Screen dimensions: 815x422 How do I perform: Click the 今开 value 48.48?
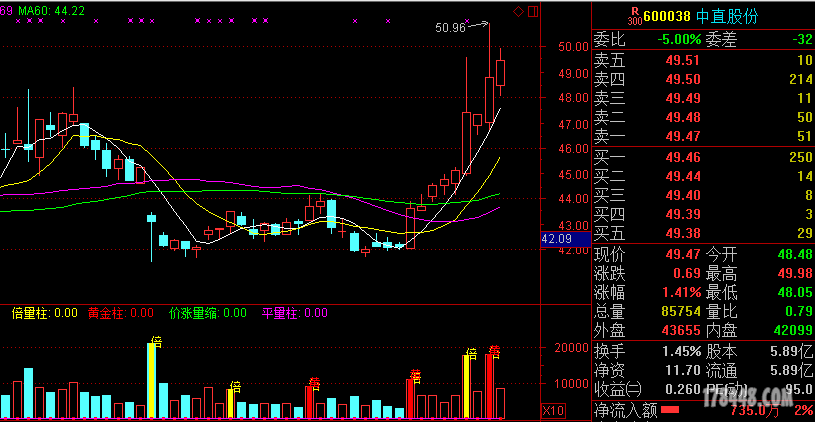point(795,255)
